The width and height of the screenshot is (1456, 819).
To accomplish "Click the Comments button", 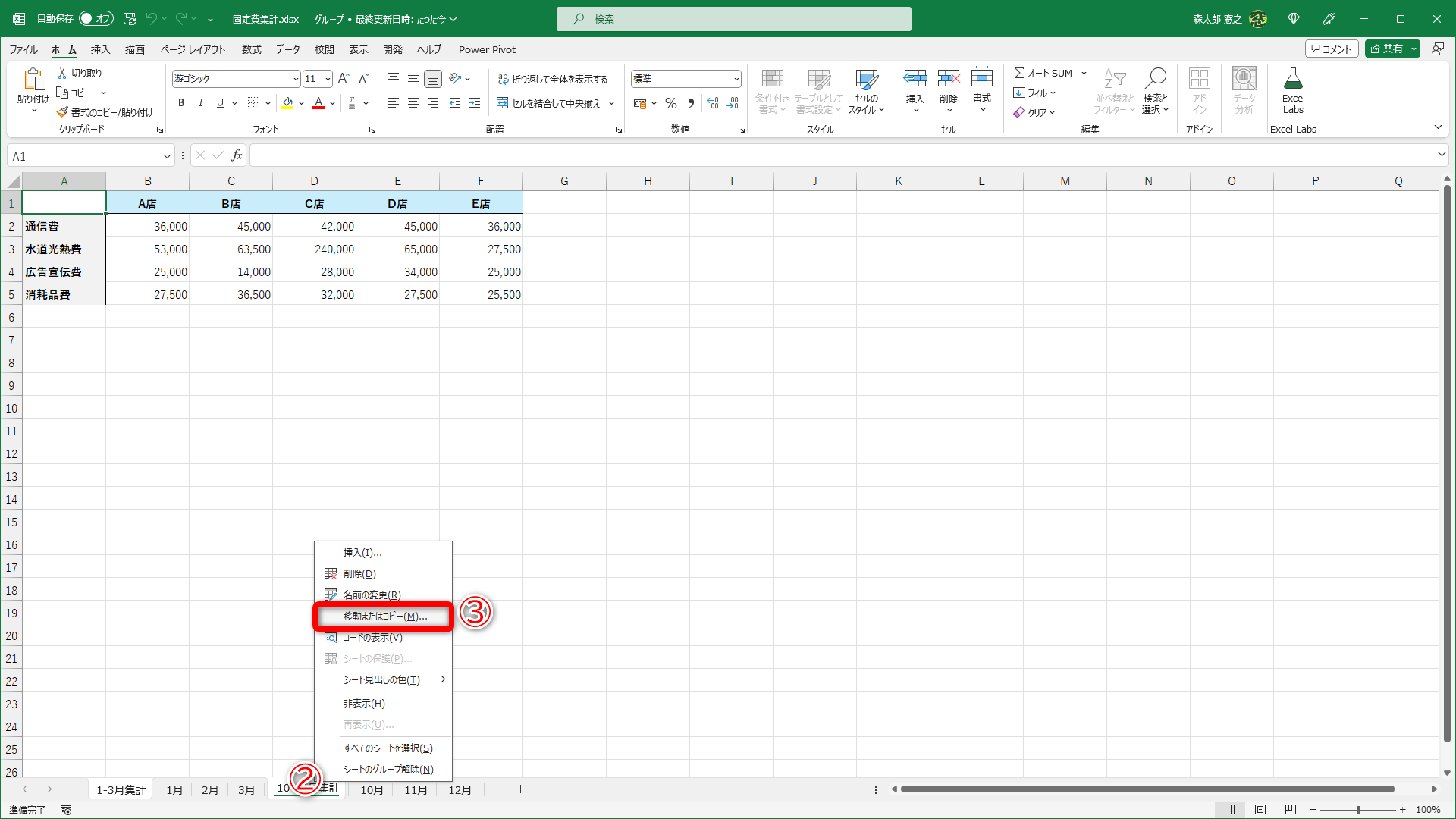I will click(x=1331, y=49).
